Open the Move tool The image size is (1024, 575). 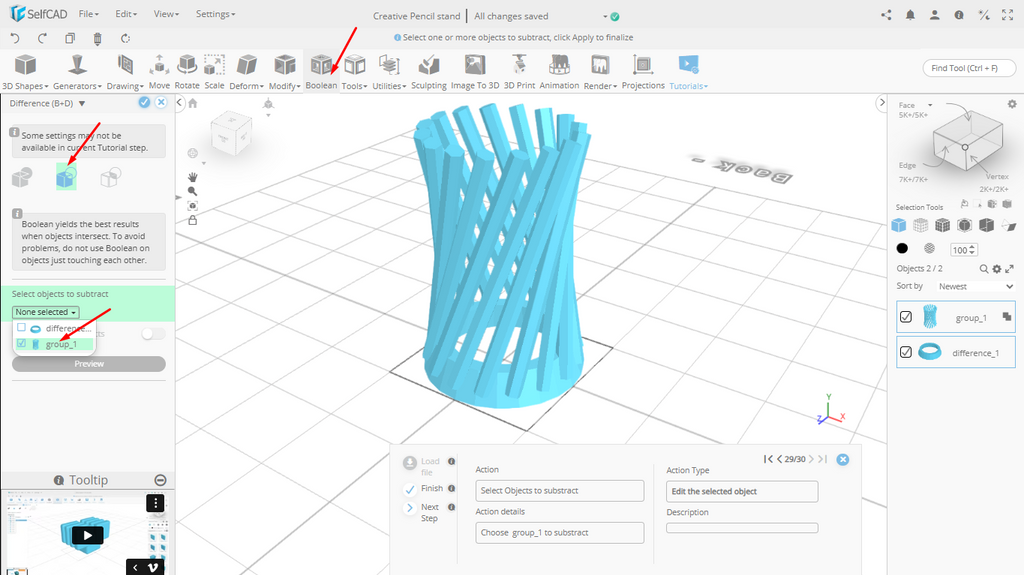point(159,72)
